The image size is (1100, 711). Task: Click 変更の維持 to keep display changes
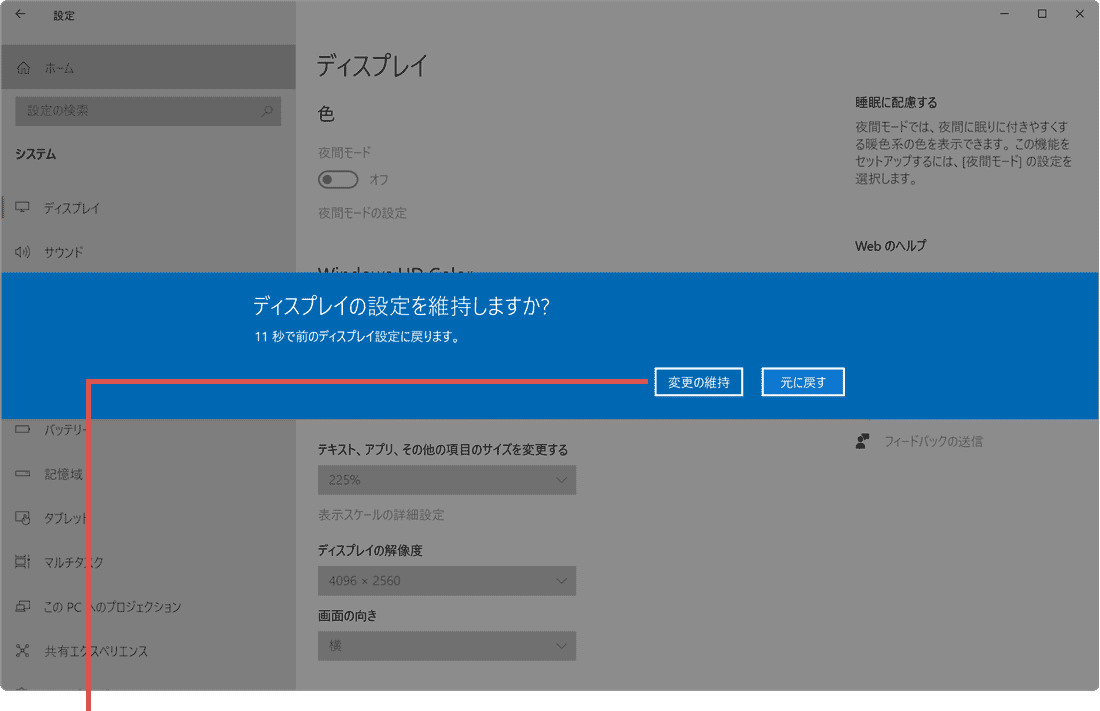point(698,381)
